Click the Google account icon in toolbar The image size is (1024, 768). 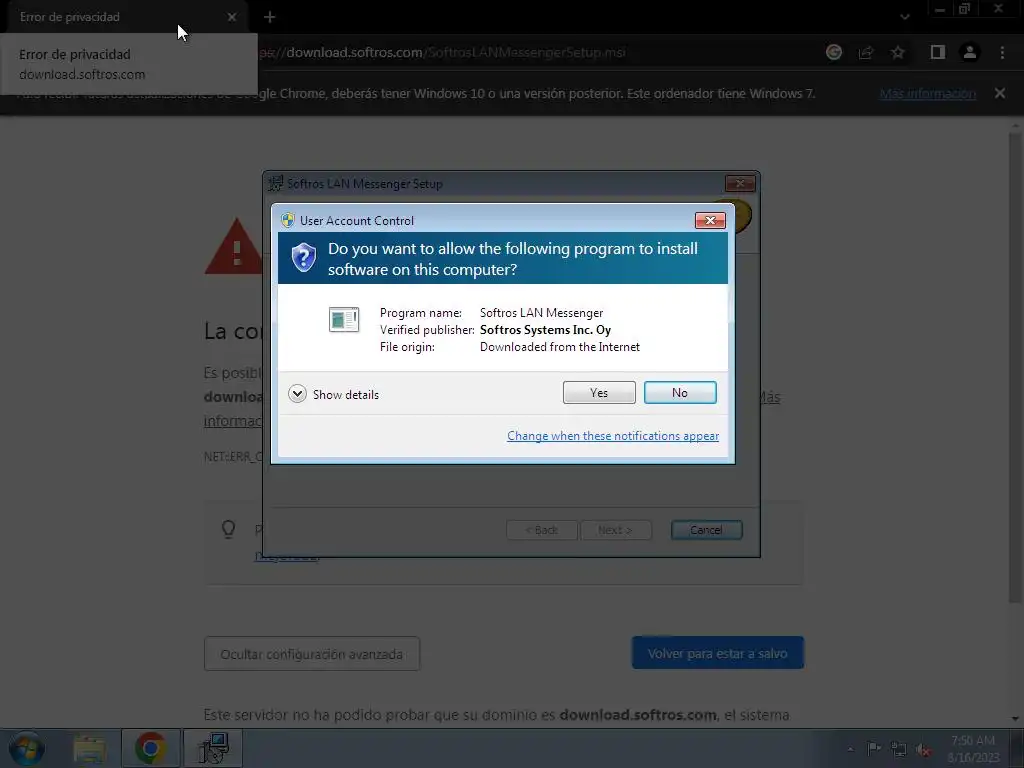click(x=834, y=52)
